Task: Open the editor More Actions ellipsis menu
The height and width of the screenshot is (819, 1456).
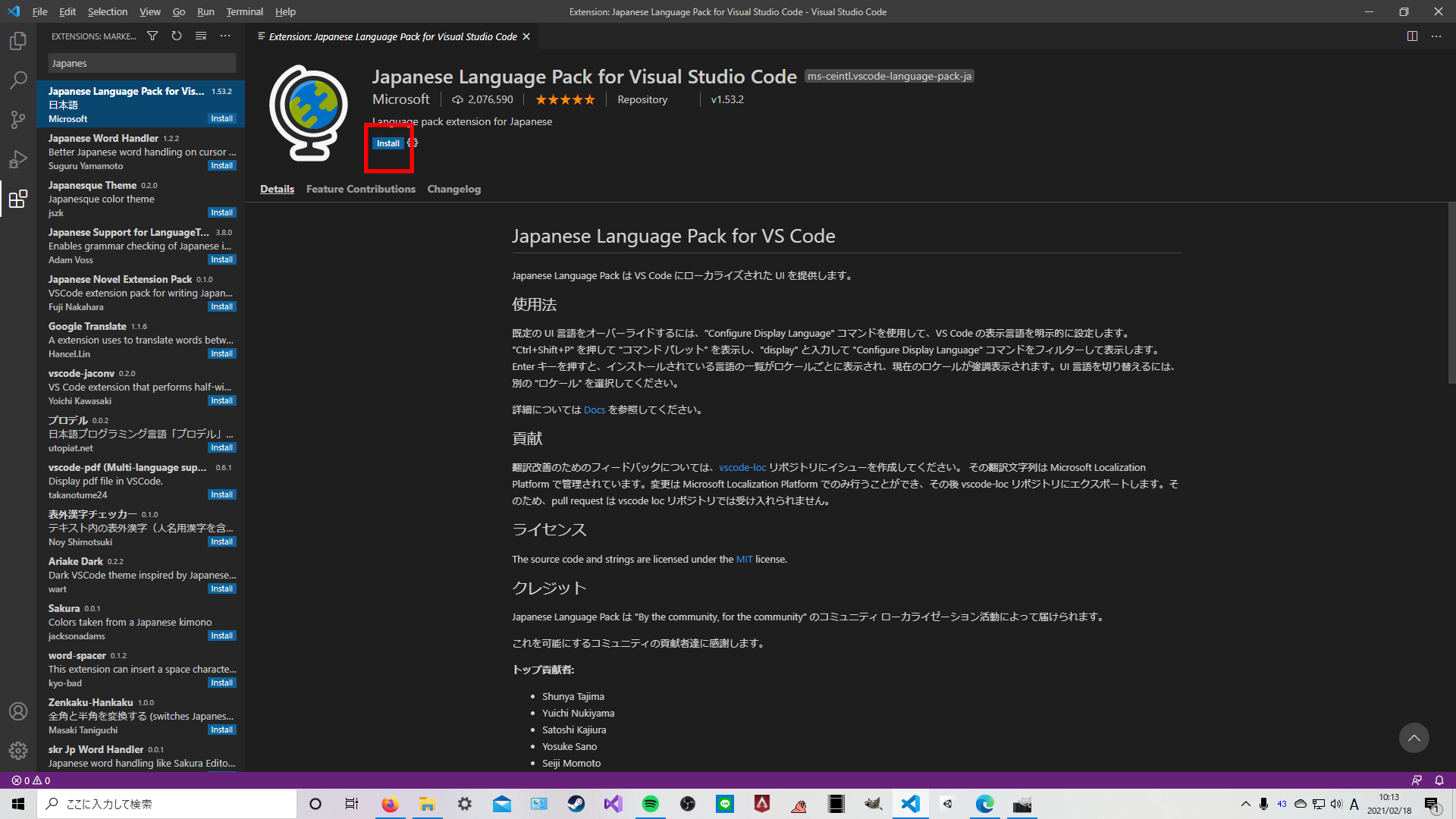Action: pos(1436,36)
